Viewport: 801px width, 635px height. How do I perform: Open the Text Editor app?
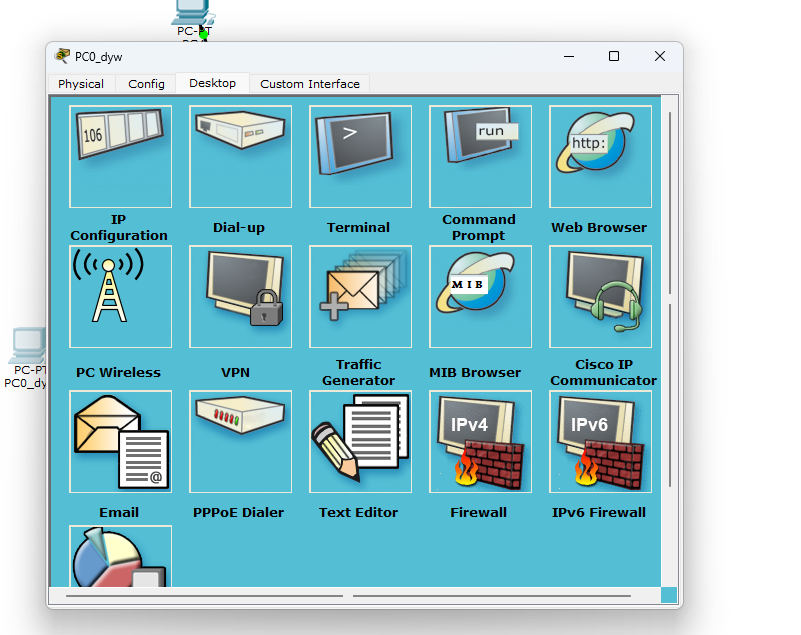click(x=361, y=441)
